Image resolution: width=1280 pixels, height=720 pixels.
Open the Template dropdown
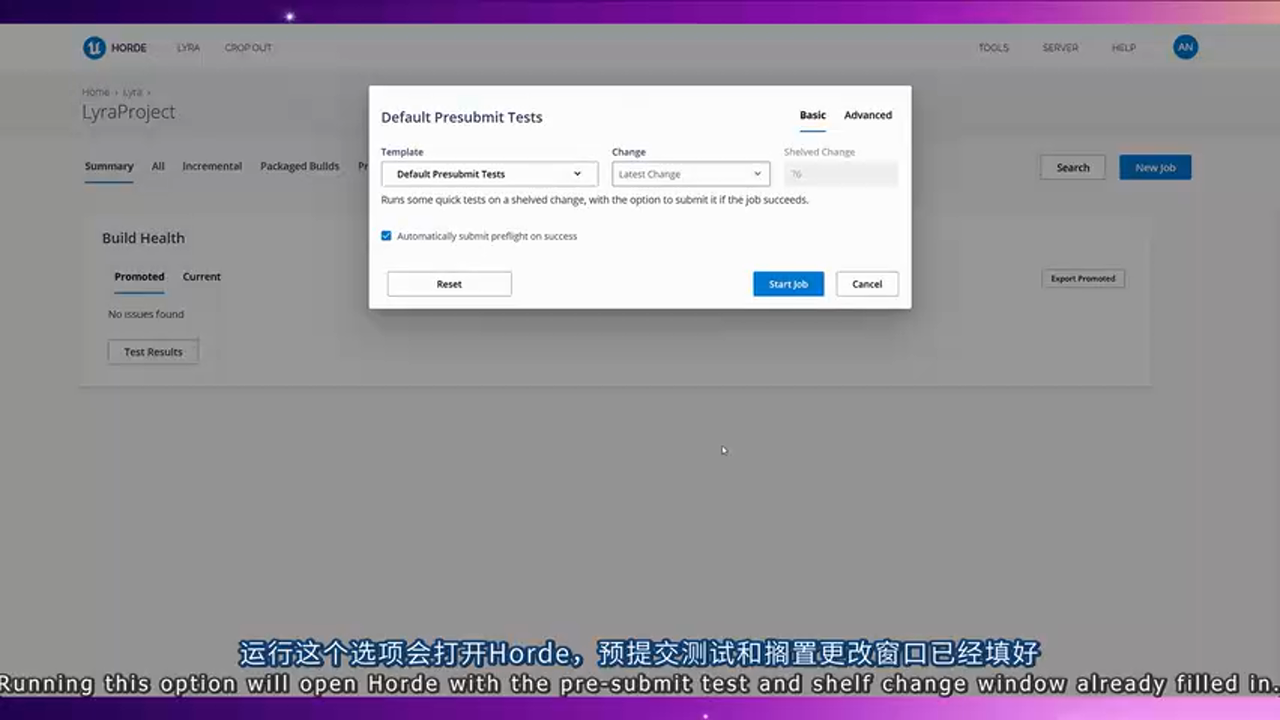tap(488, 173)
